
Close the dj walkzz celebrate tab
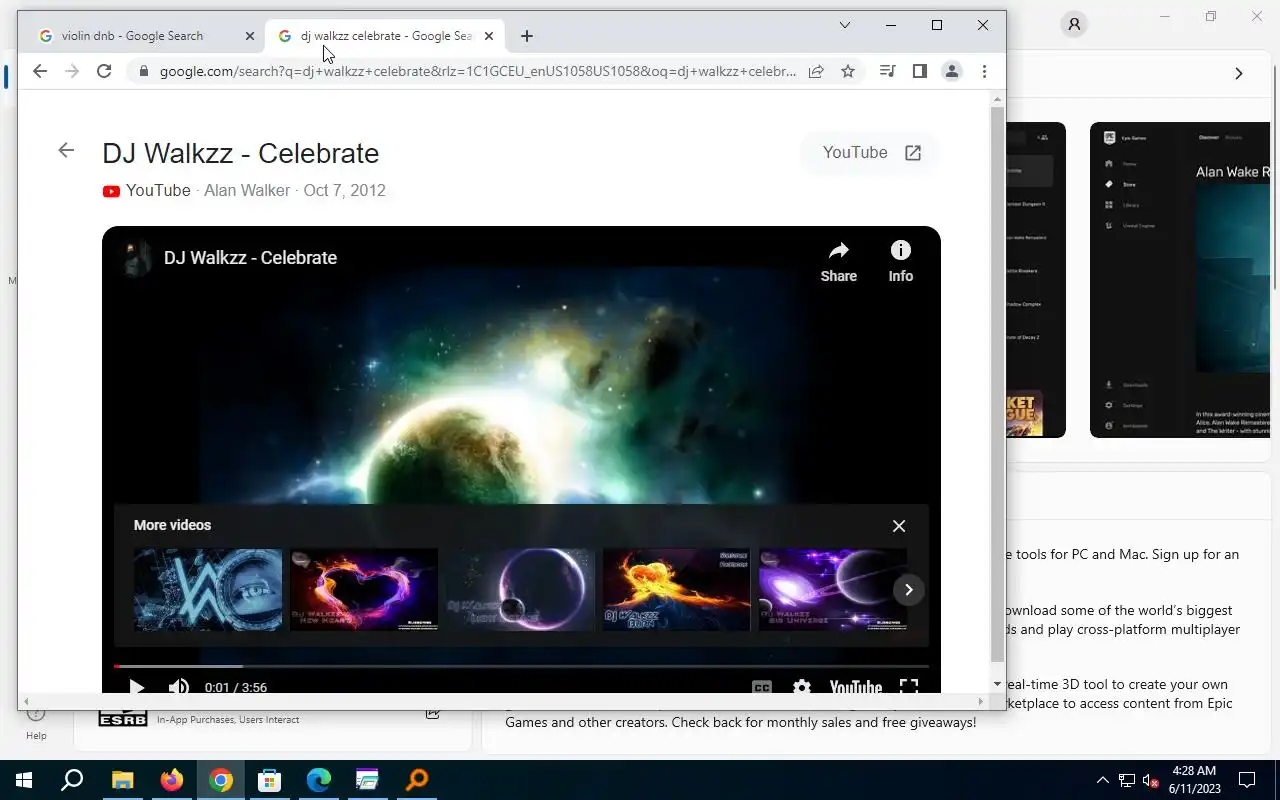coord(488,36)
